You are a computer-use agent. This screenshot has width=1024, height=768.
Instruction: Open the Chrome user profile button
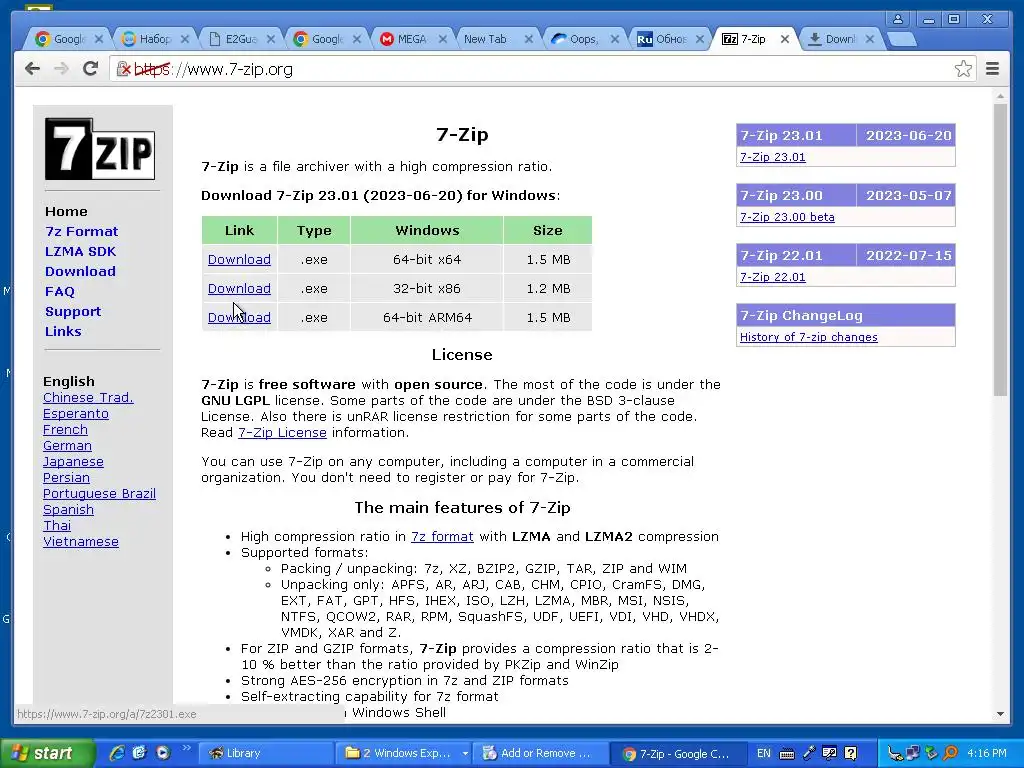tap(898, 20)
